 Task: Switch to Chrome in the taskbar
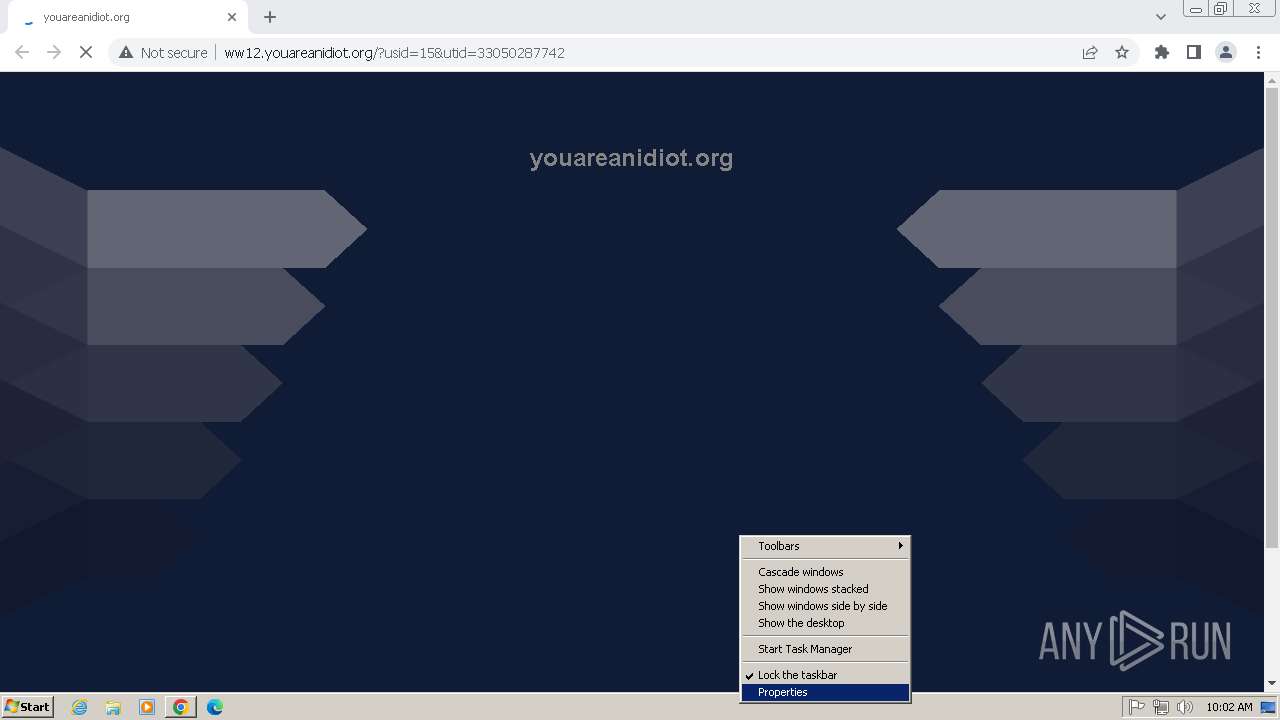point(181,707)
